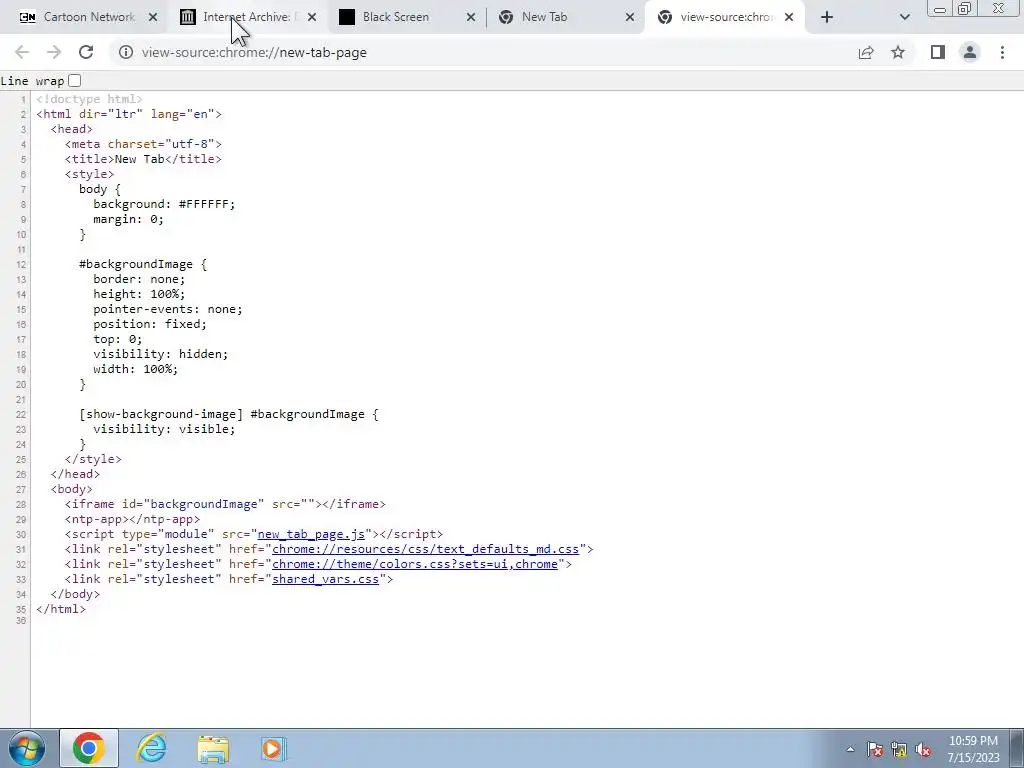The image size is (1024, 768).
Task: Click the closing </html> tag
Action: pyautogui.click(x=61, y=609)
